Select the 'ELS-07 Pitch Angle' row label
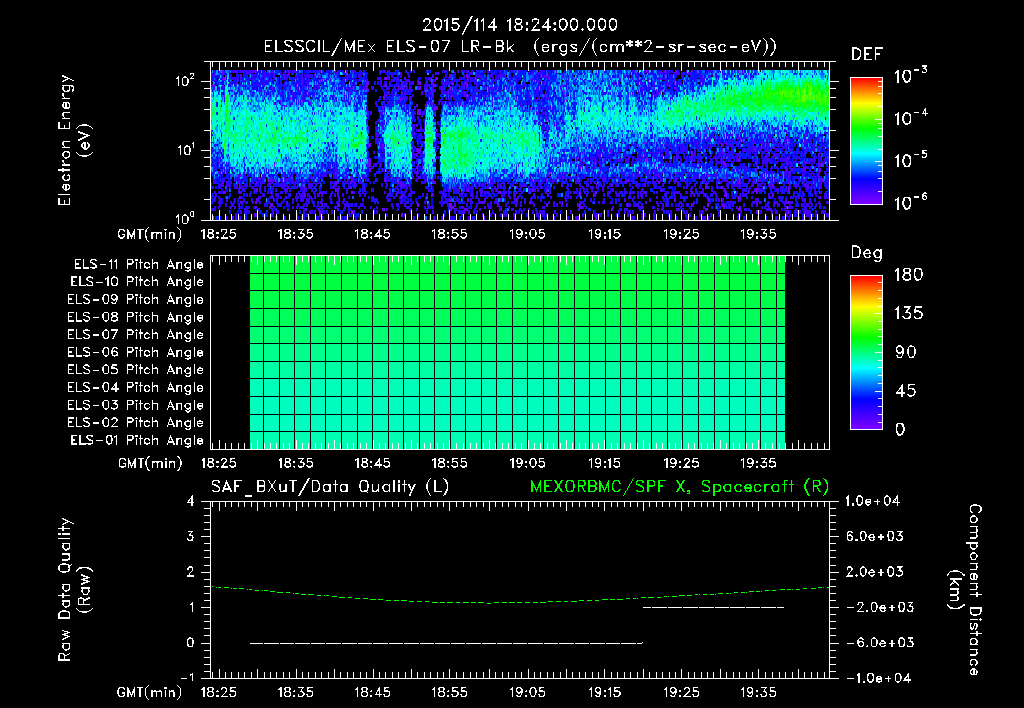The height and width of the screenshot is (708, 1024). (x=136, y=335)
